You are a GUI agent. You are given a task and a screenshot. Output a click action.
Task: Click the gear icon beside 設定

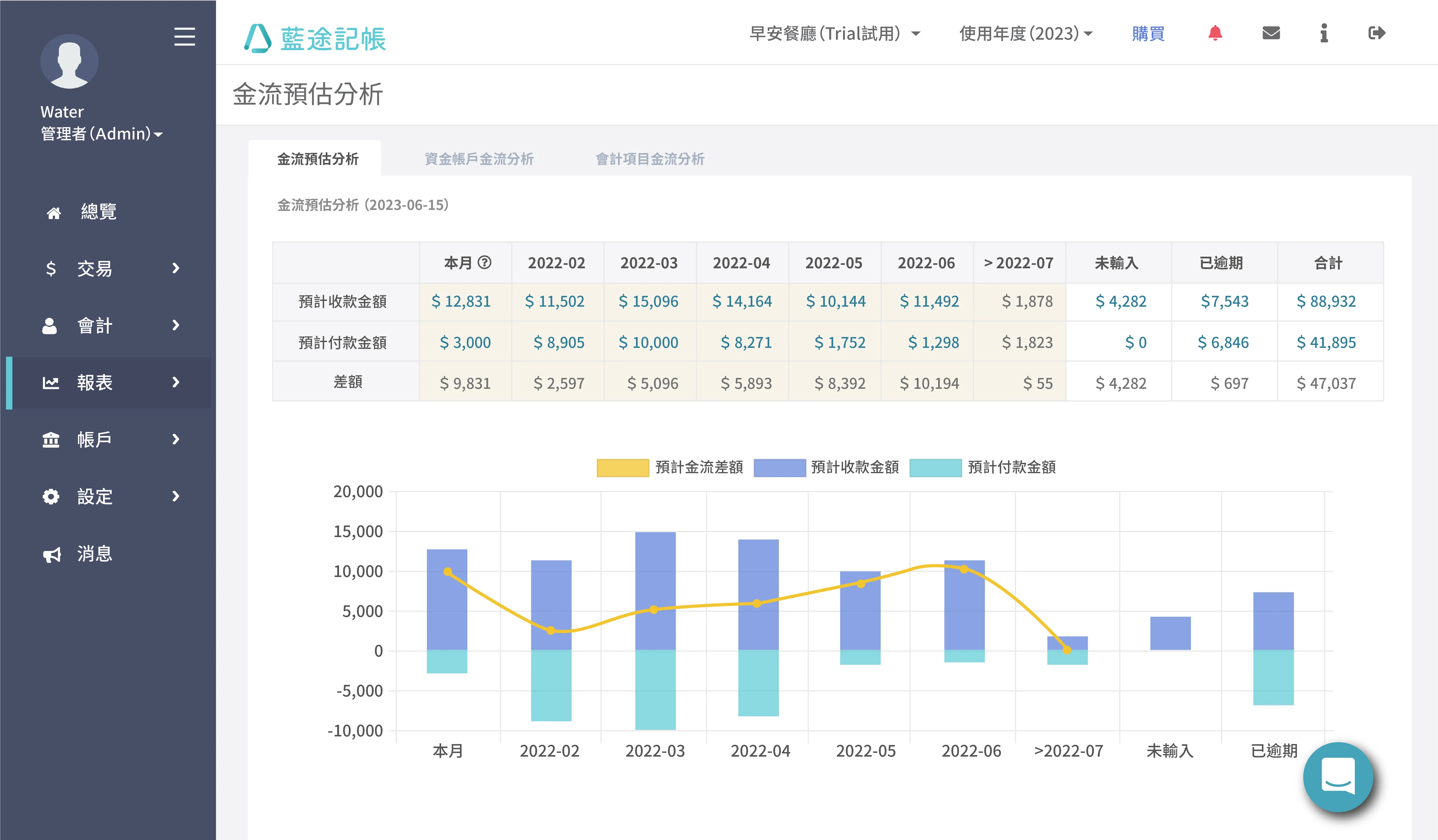51,496
